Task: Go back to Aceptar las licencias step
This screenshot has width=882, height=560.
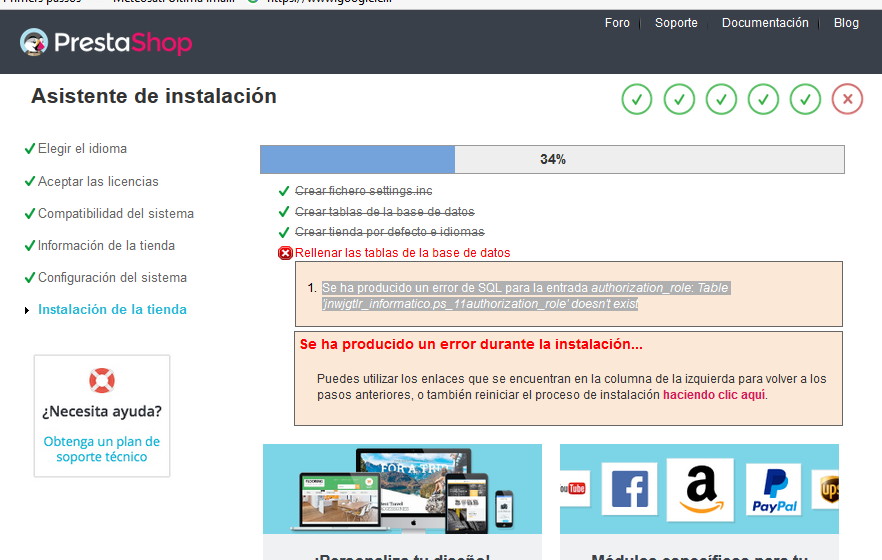Action: coord(98,182)
